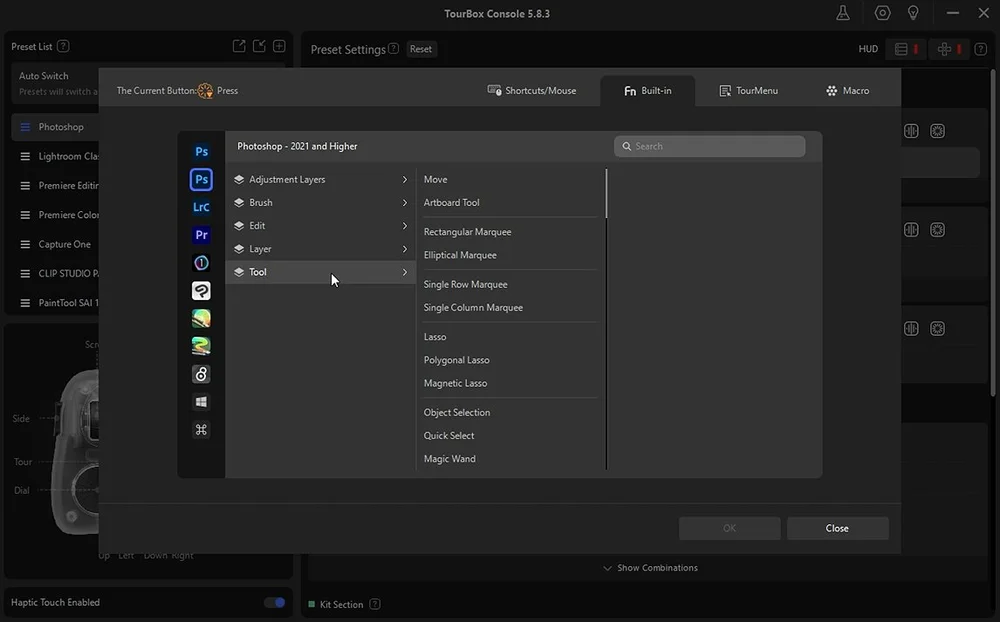
Task: Expand the Tool category chevron
Action: click(x=404, y=272)
